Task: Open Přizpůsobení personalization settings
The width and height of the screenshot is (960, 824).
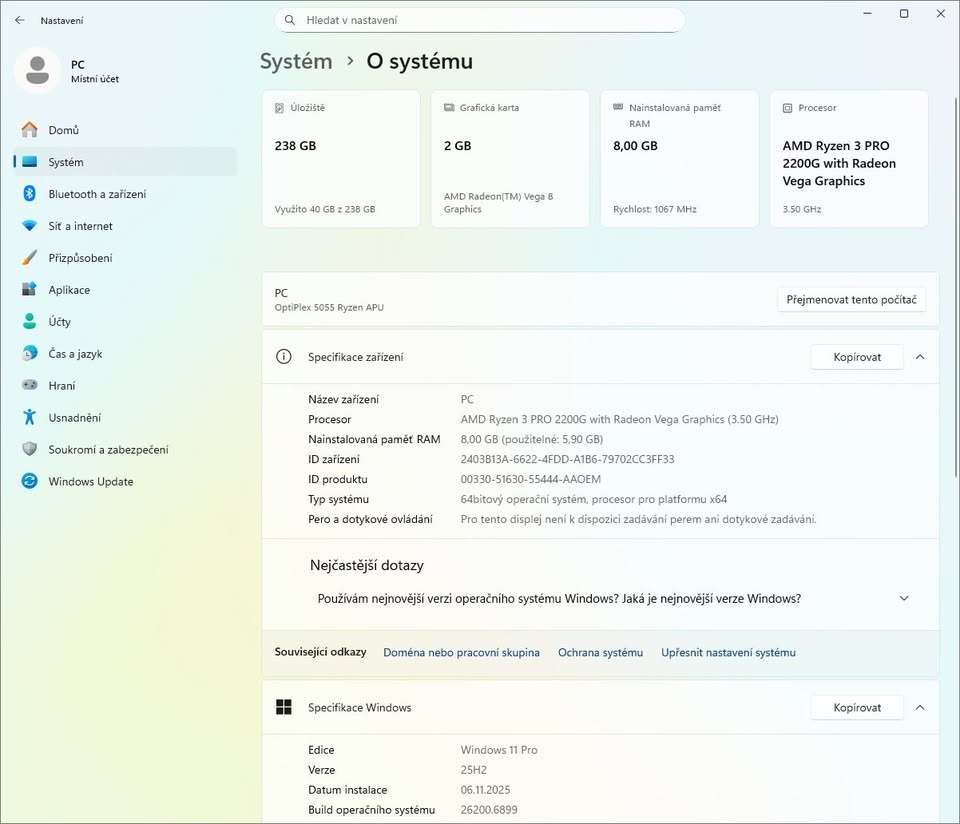Action: (80, 258)
